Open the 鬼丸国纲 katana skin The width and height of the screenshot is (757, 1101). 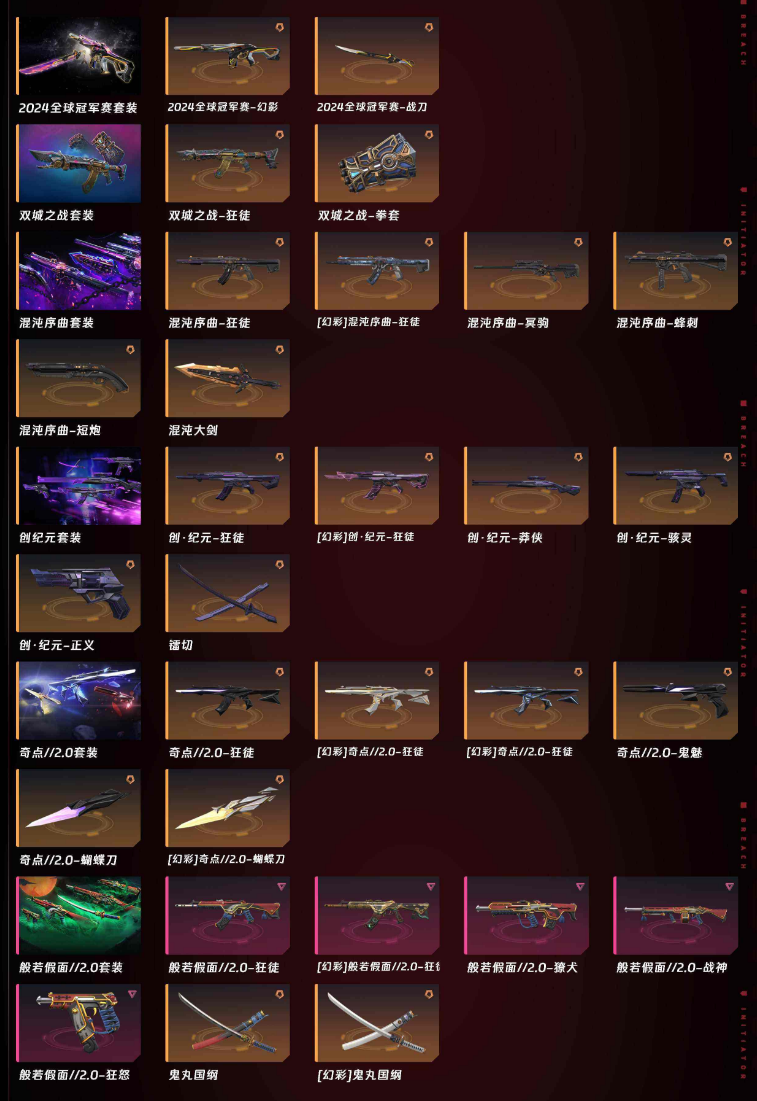click(228, 1023)
